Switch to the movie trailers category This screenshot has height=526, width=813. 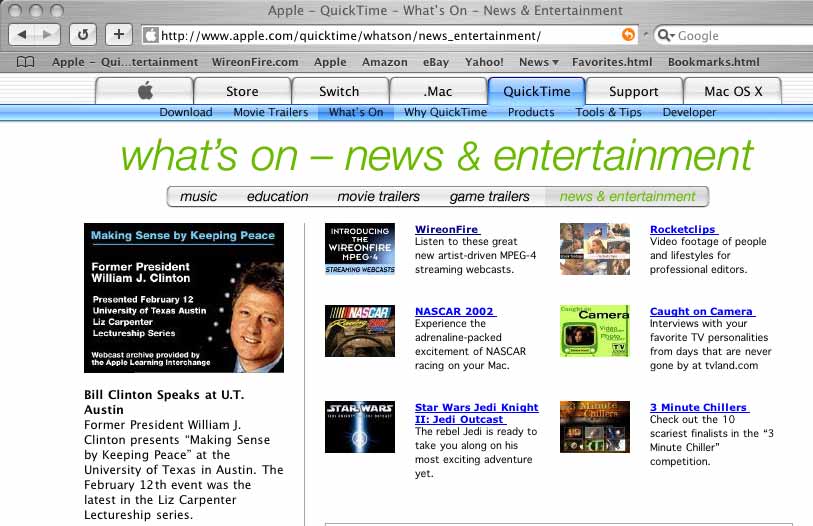[379, 197]
